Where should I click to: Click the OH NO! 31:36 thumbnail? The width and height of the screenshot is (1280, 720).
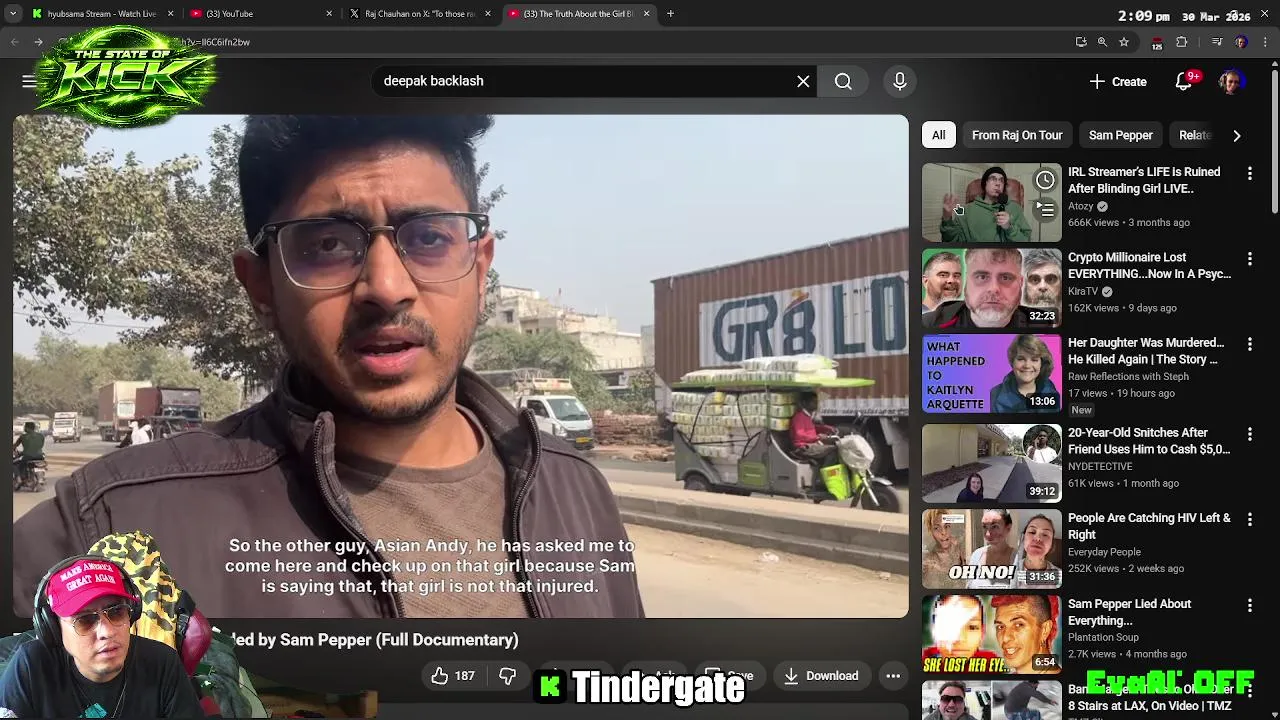click(x=991, y=549)
